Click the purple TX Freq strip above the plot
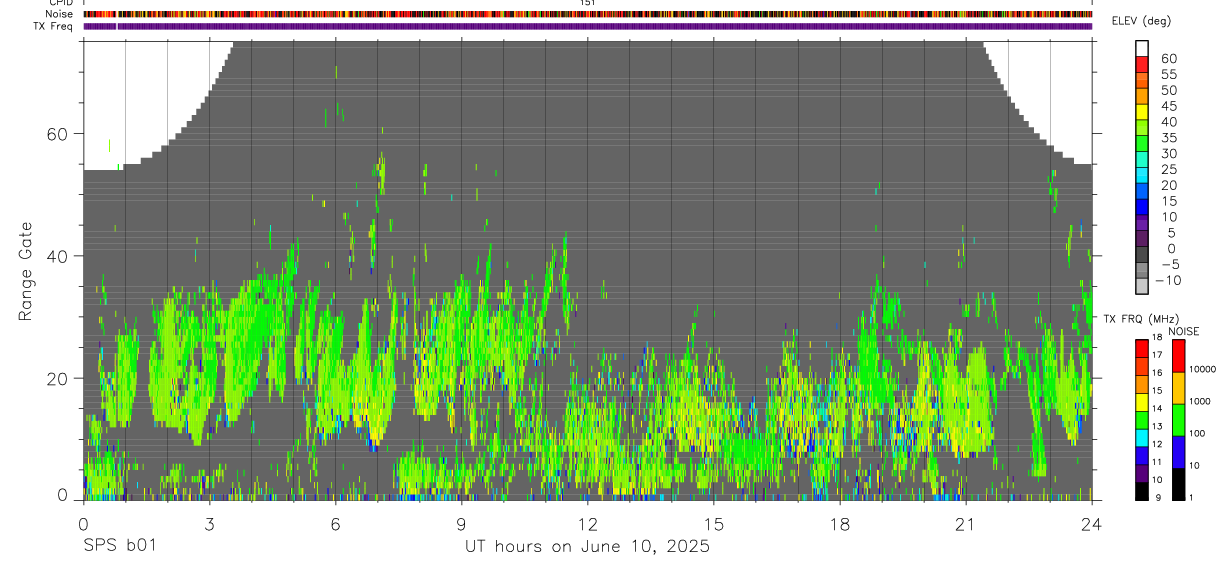 click(x=588, y=26)
